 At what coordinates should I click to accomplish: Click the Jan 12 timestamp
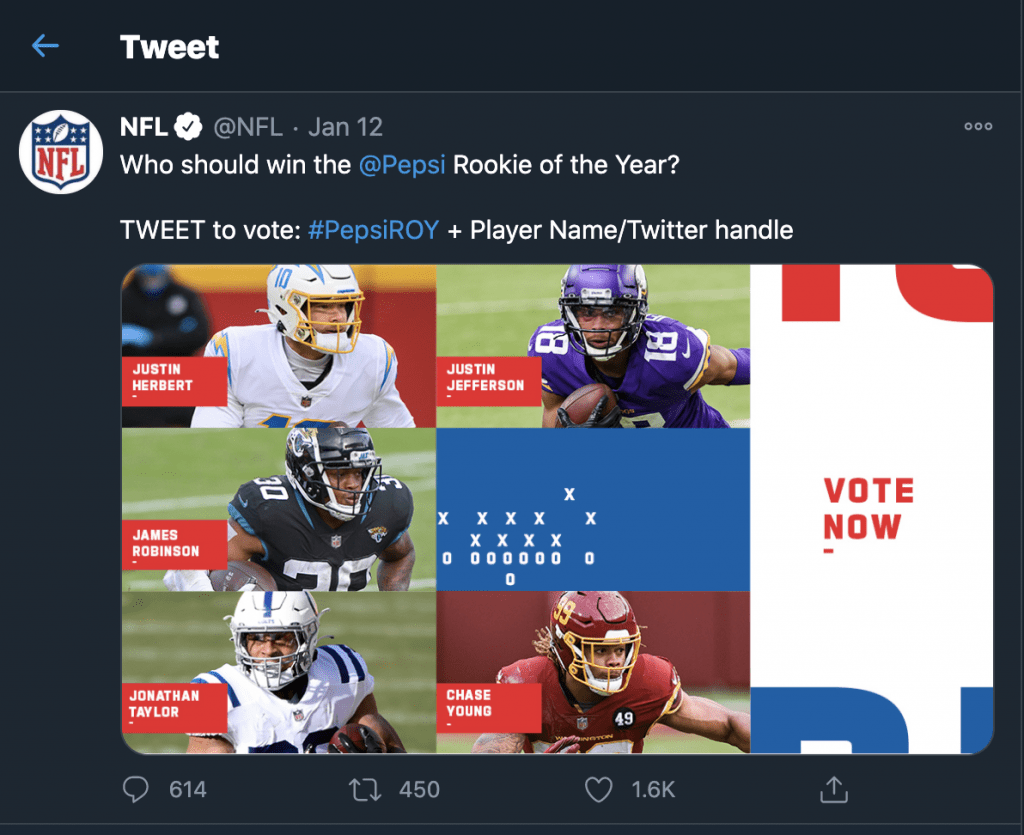pos(344,127)
